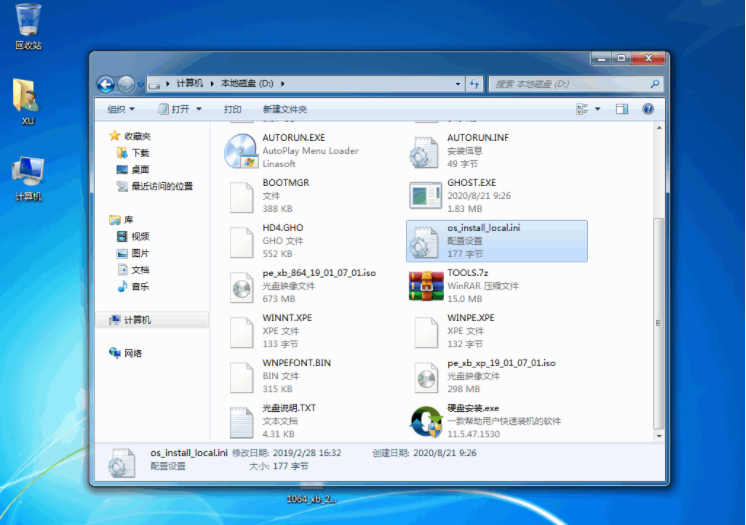Viewport: 746px width, 525px height.
Task: Open the change view options dropdown arrow
Action: point(598,109)
